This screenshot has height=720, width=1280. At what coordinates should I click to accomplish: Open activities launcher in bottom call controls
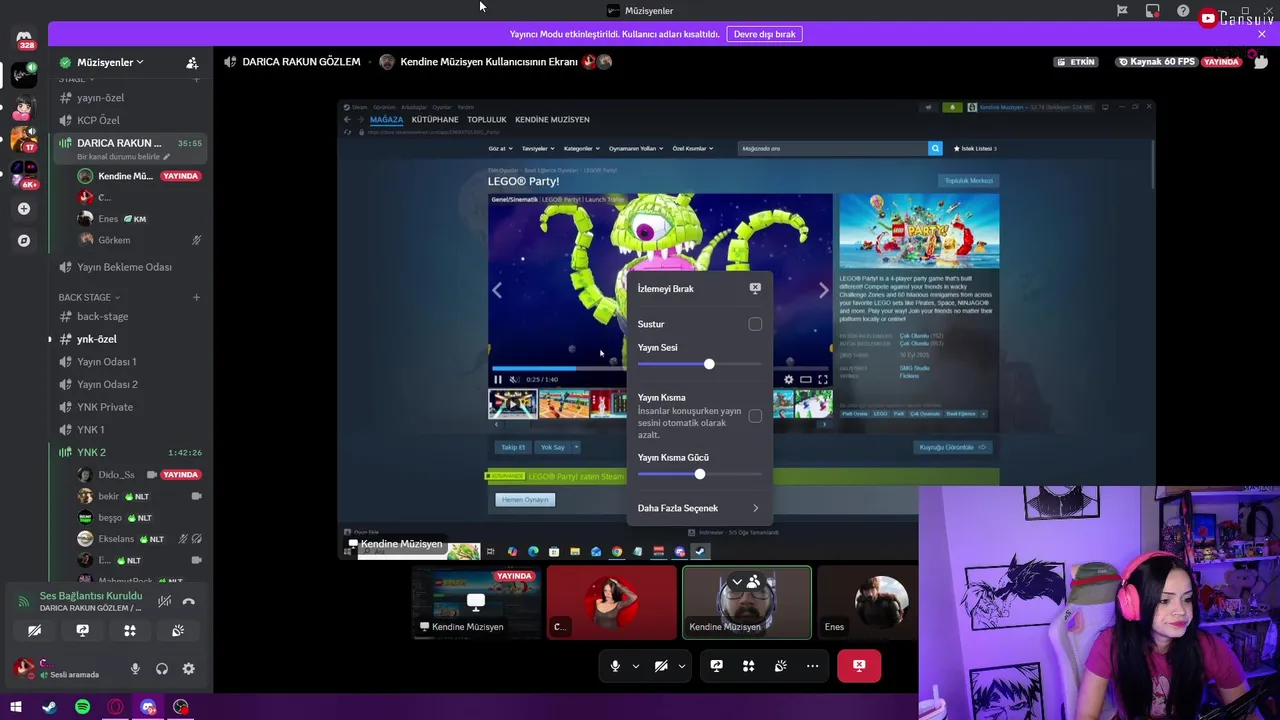pyautogui.click(x=748, y=666)
